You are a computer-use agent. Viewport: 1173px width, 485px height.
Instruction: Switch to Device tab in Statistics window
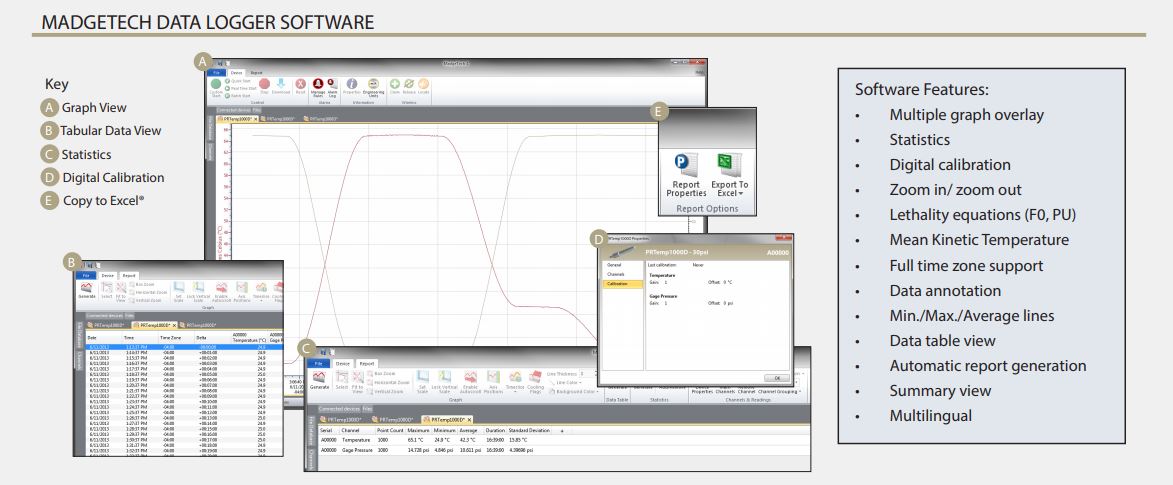click(343, 363)
